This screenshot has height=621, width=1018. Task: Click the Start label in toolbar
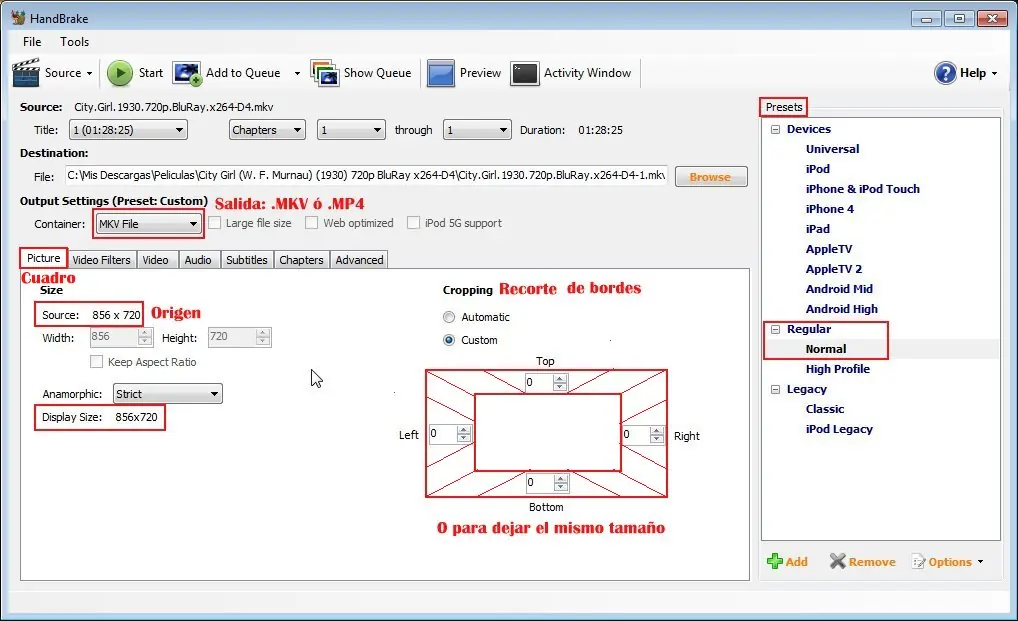pyautogui.click(x=151, y=73)
